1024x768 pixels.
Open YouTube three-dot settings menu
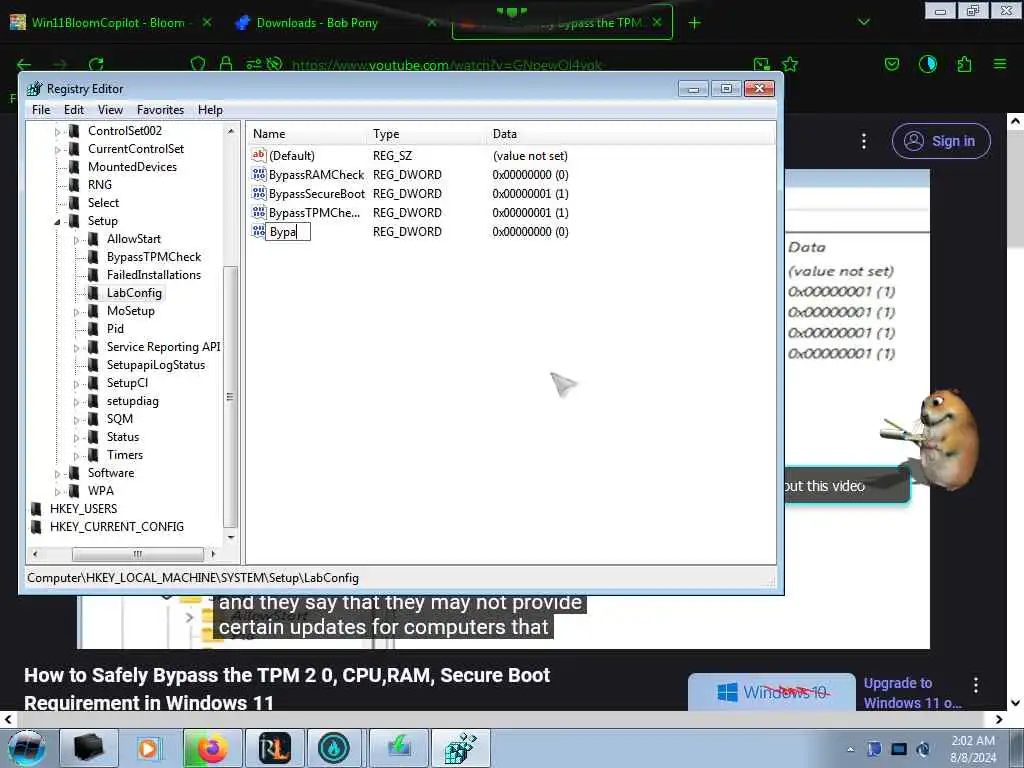(863, 141)
